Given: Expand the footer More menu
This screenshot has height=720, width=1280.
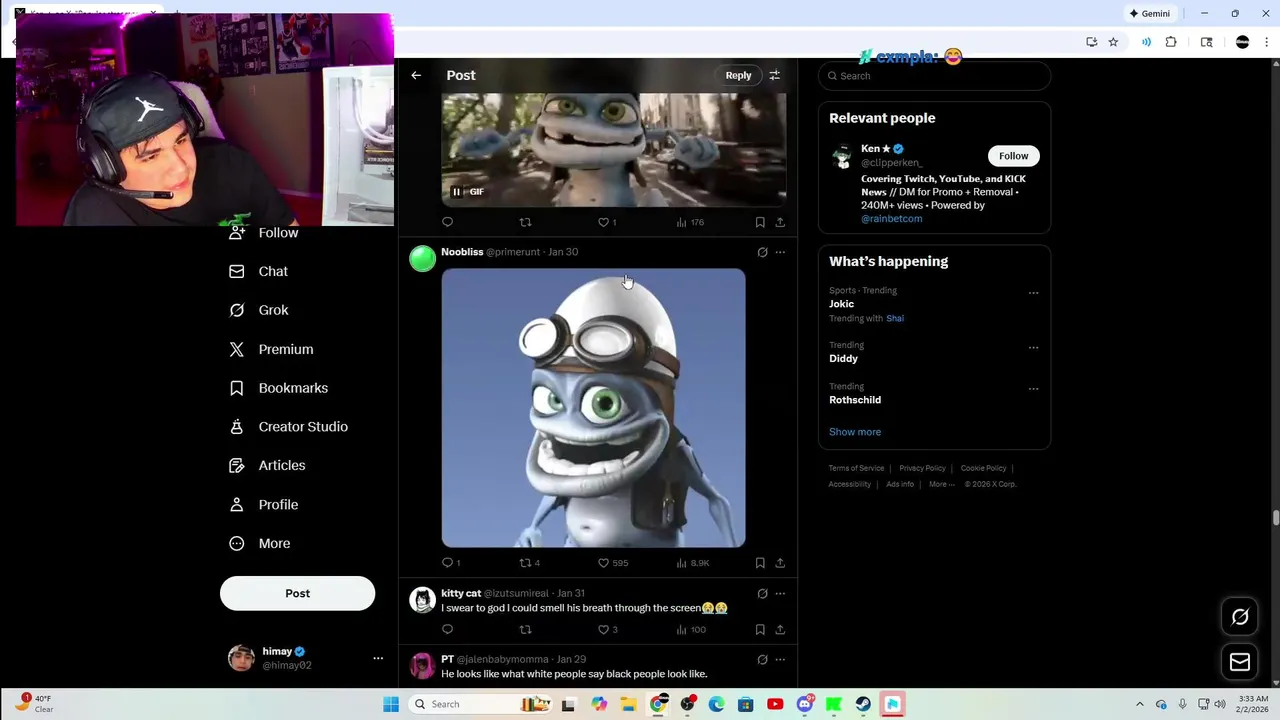Looking at the screenshot, I should point(942,484).
